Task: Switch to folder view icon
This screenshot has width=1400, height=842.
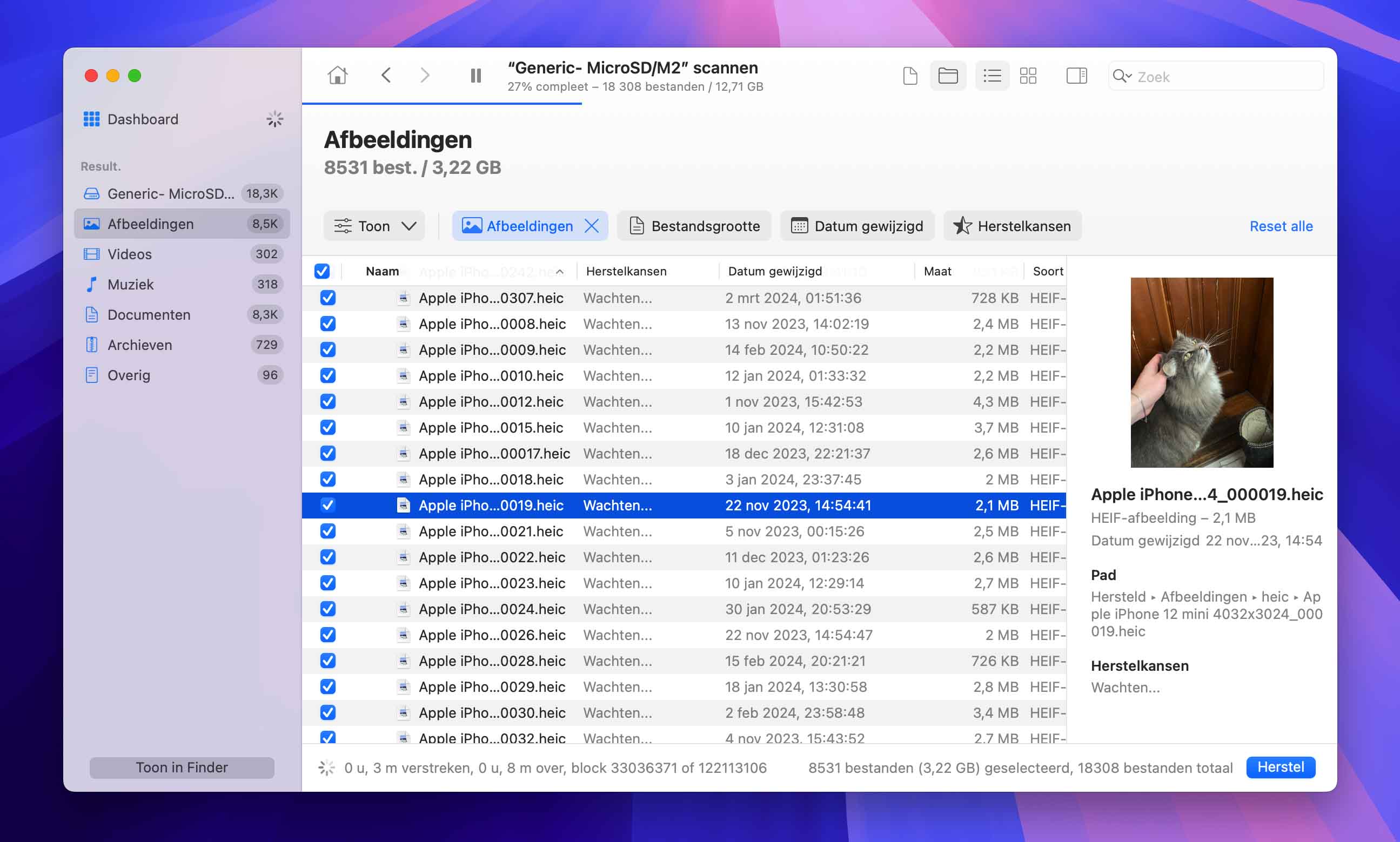Action: [x=948, y=76]
